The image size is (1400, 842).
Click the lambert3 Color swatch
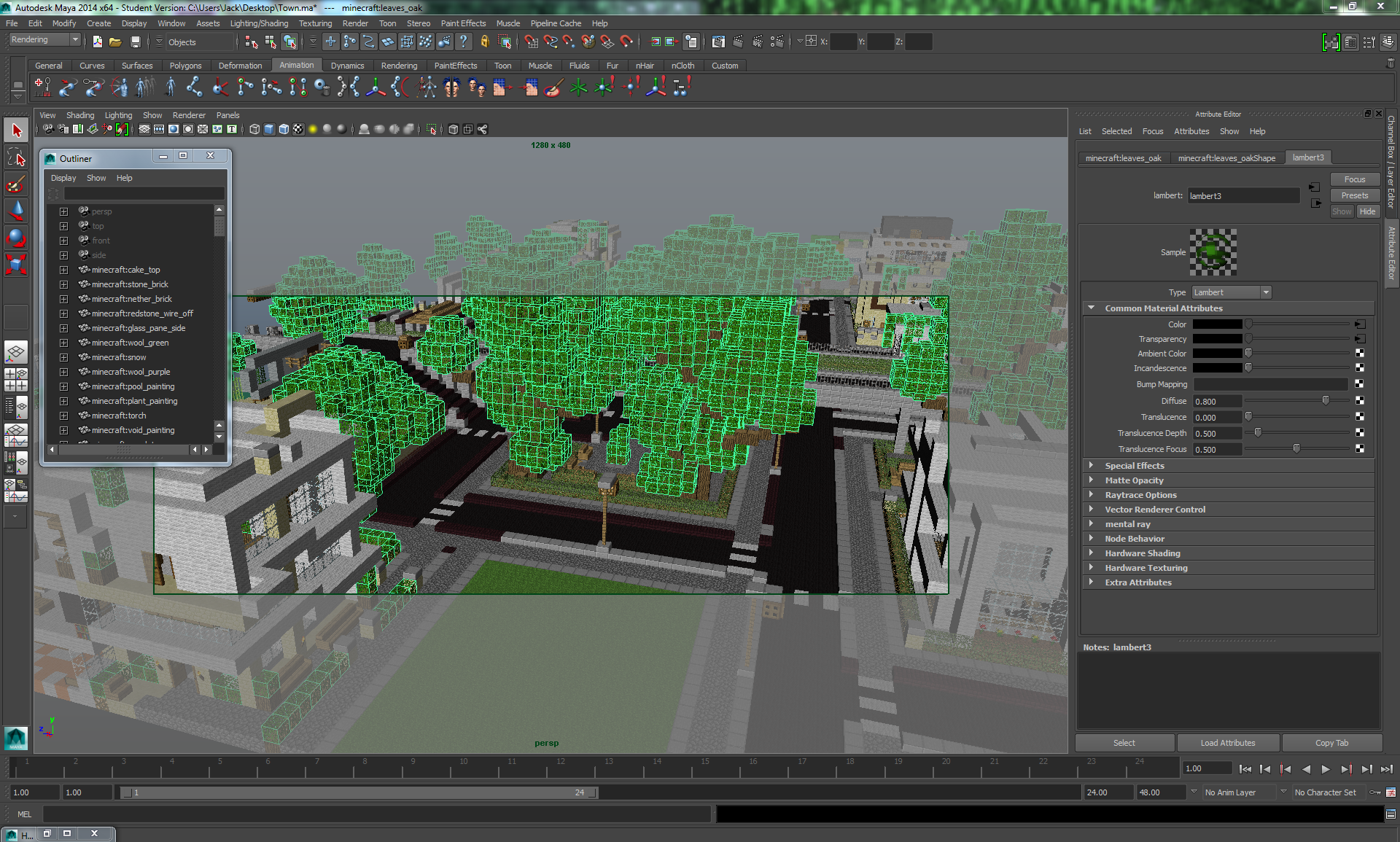[x=1217, y=324]
